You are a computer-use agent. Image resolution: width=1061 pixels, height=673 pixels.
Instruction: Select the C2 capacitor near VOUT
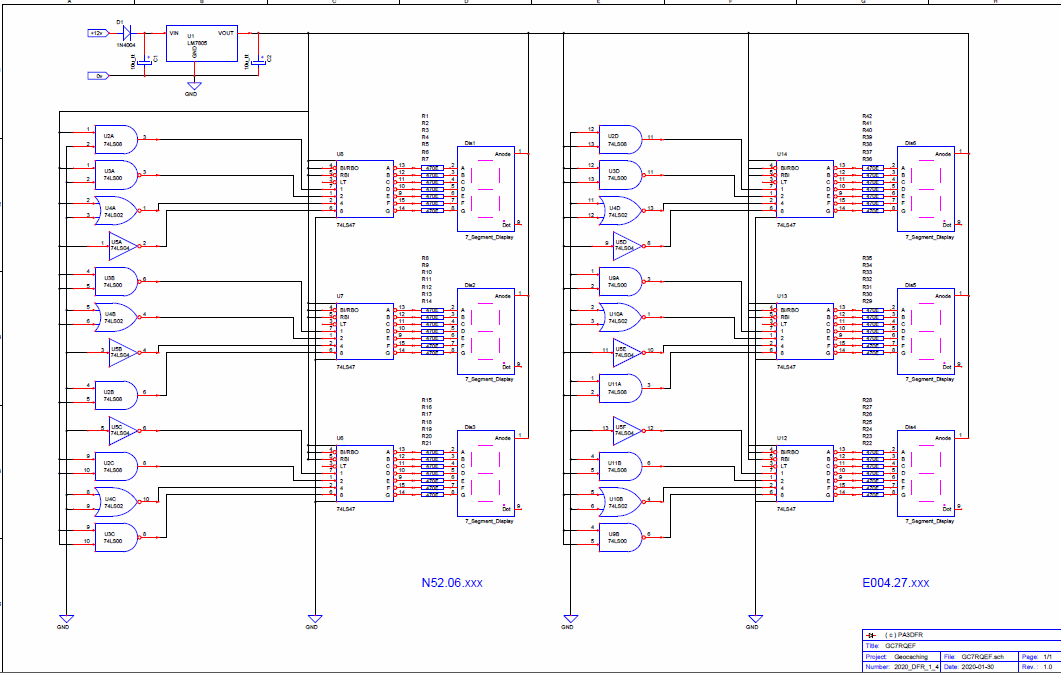[x=260, y=62]
